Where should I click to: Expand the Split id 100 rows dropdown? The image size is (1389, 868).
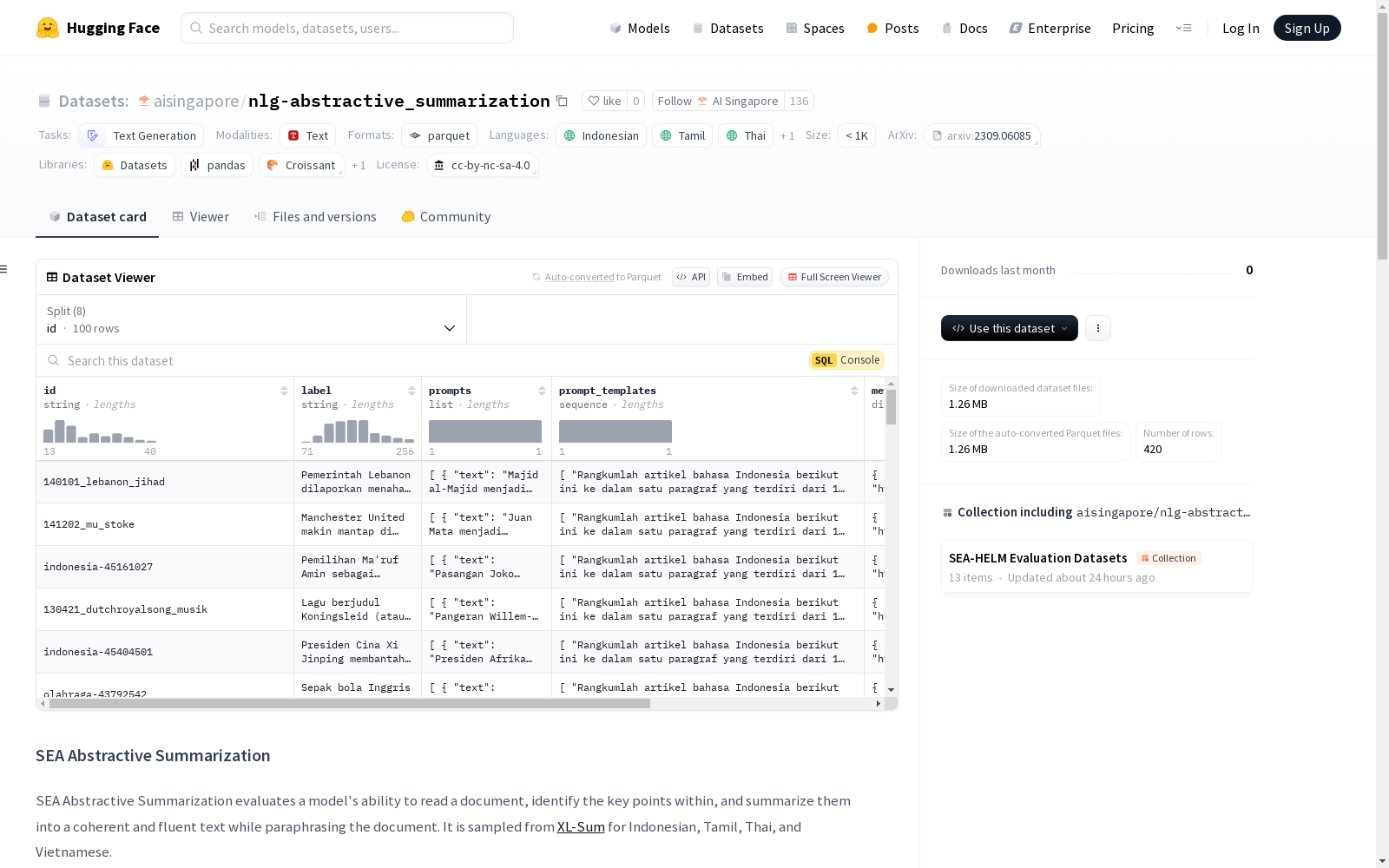coord(252,319)
